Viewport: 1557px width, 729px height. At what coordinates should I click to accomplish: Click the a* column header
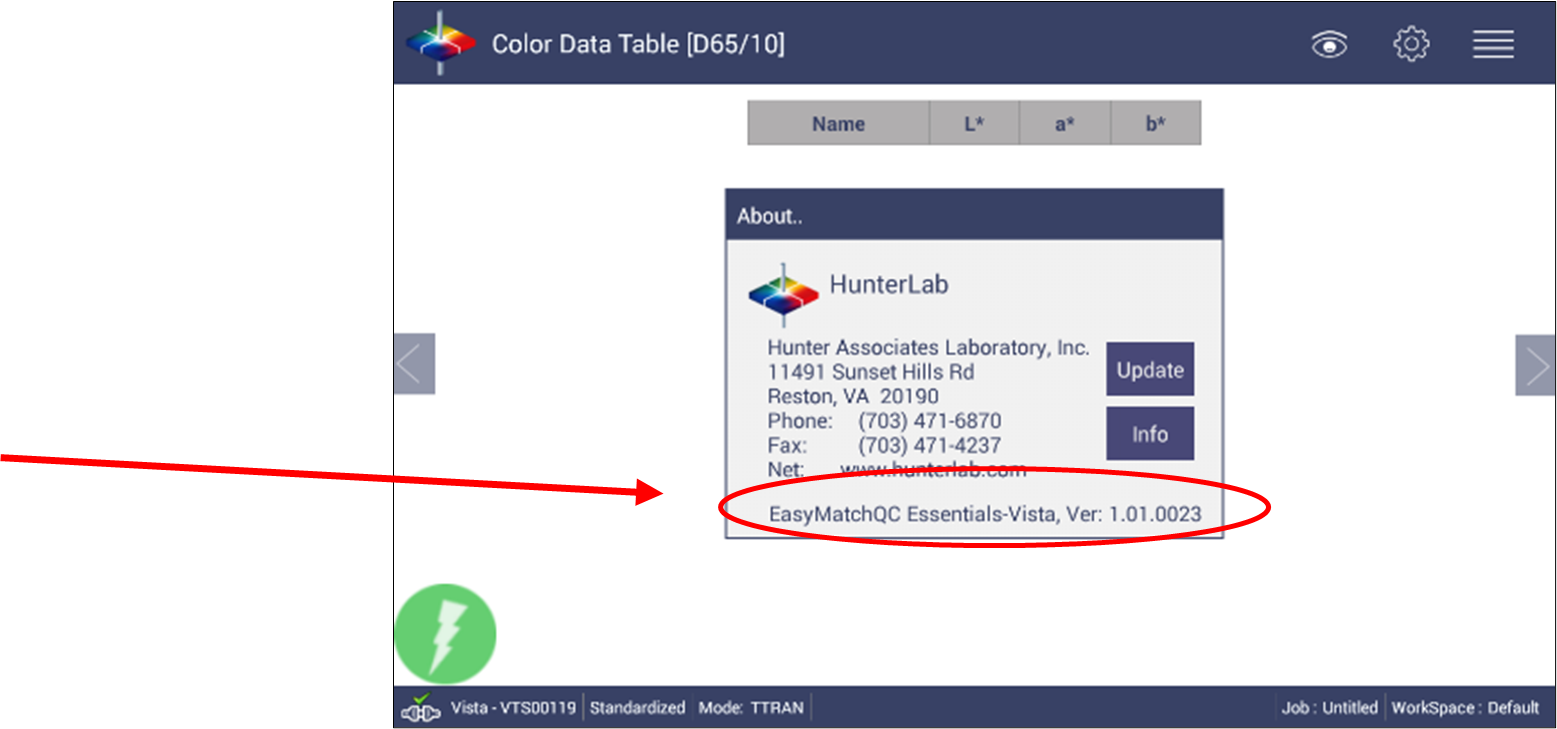click(x=1065, y=124)
